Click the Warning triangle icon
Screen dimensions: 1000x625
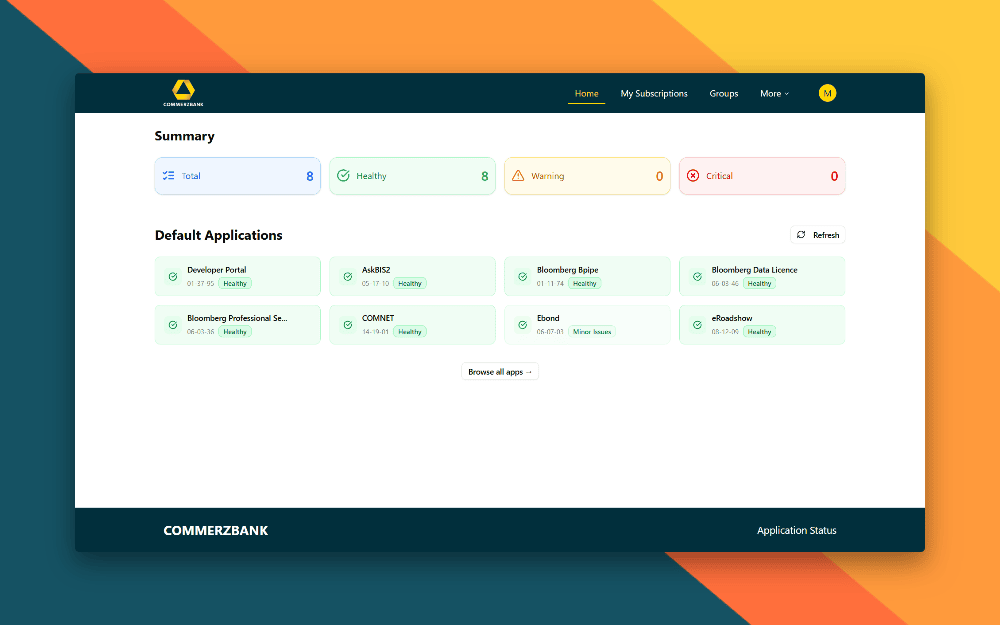pyautogui.click(x=518, y=175)
